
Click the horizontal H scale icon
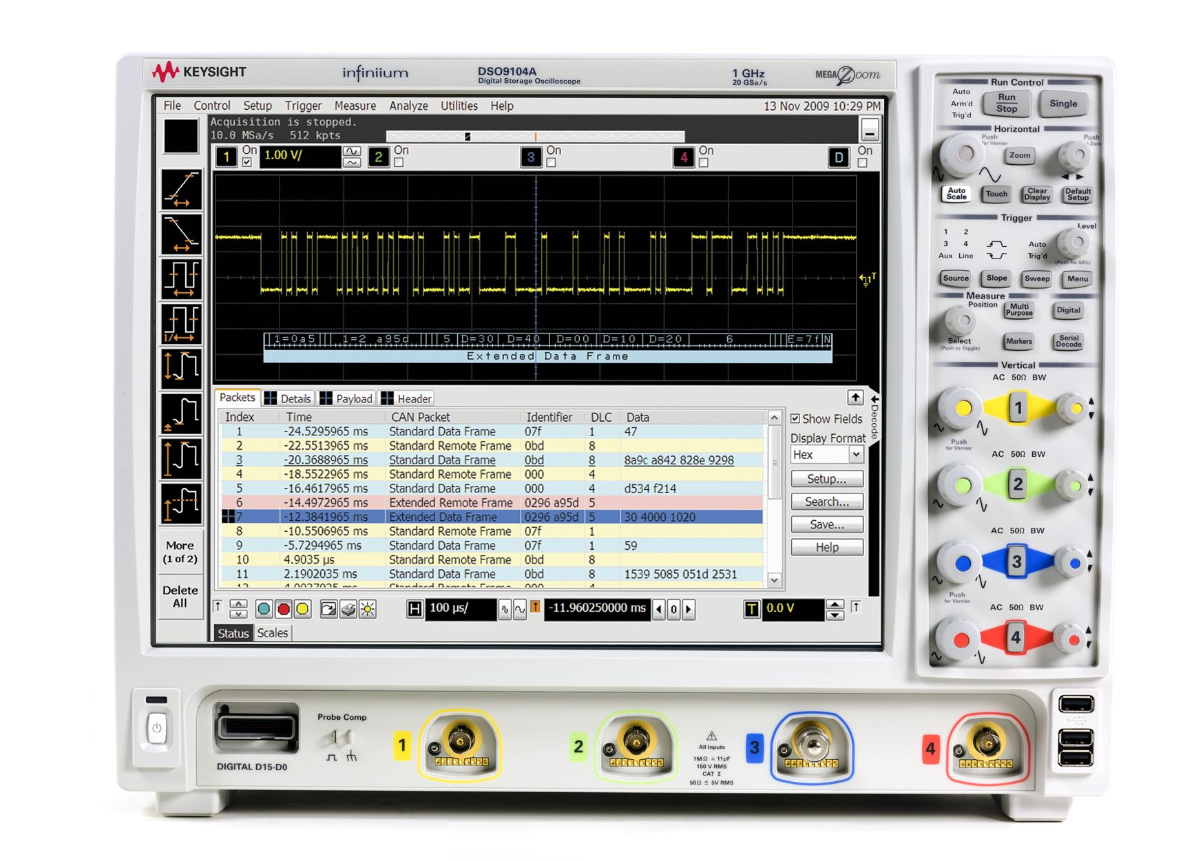pyautogui.click(x=414, y=609)
